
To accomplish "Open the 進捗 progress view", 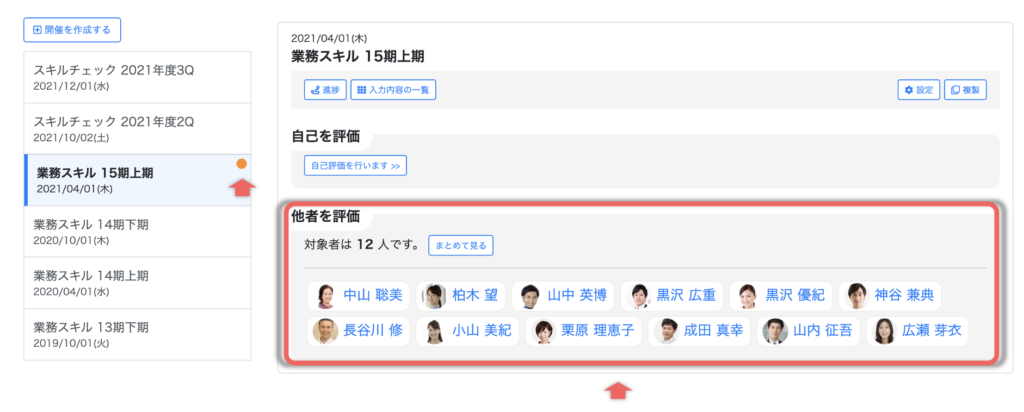I will [325, 90].
